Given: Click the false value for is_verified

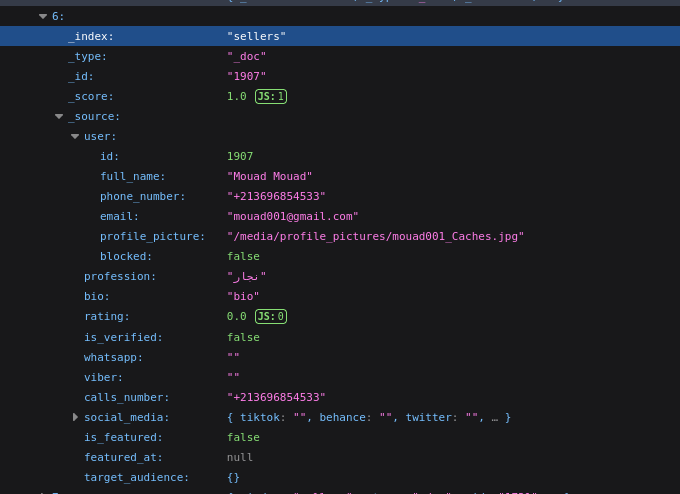Looking at the screenshot, I should click(x=243, y=337).
